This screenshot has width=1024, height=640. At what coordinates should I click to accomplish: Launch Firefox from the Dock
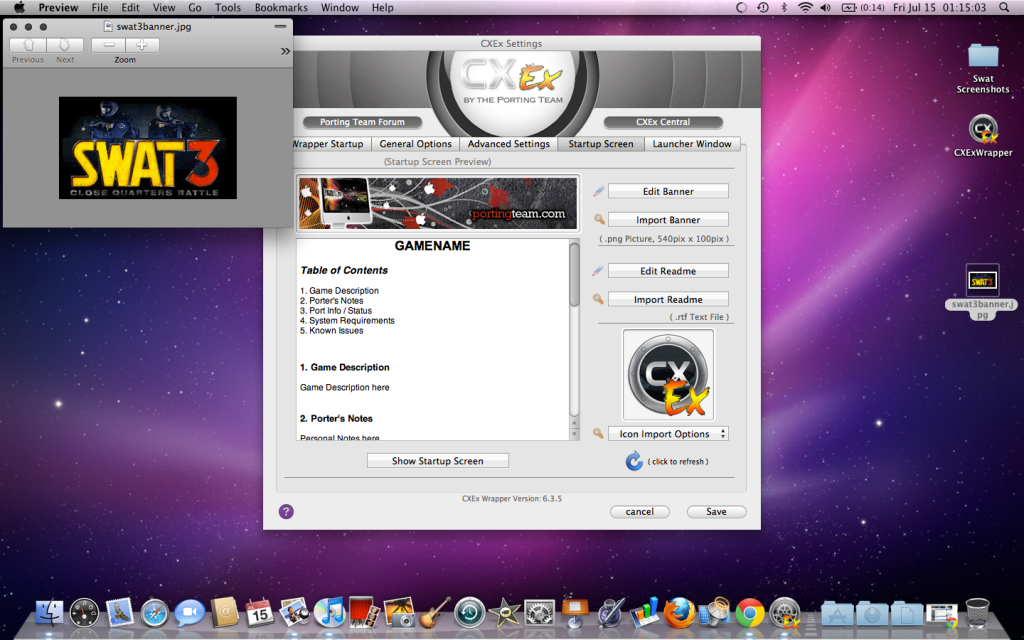(x=680, y=613)
